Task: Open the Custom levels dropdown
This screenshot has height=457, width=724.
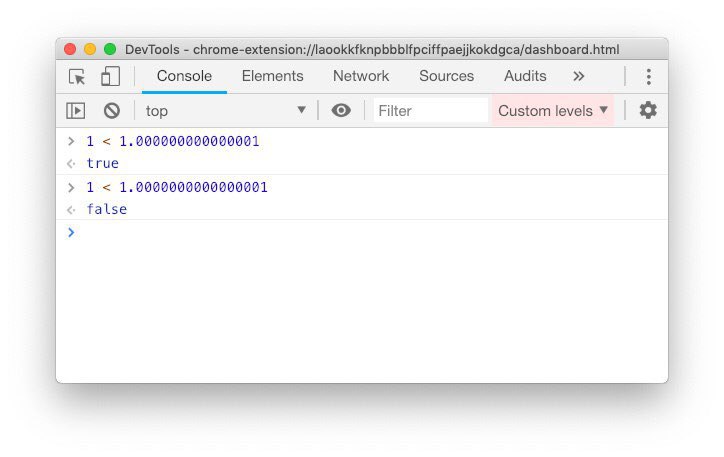Action: (x=553, y=111)
